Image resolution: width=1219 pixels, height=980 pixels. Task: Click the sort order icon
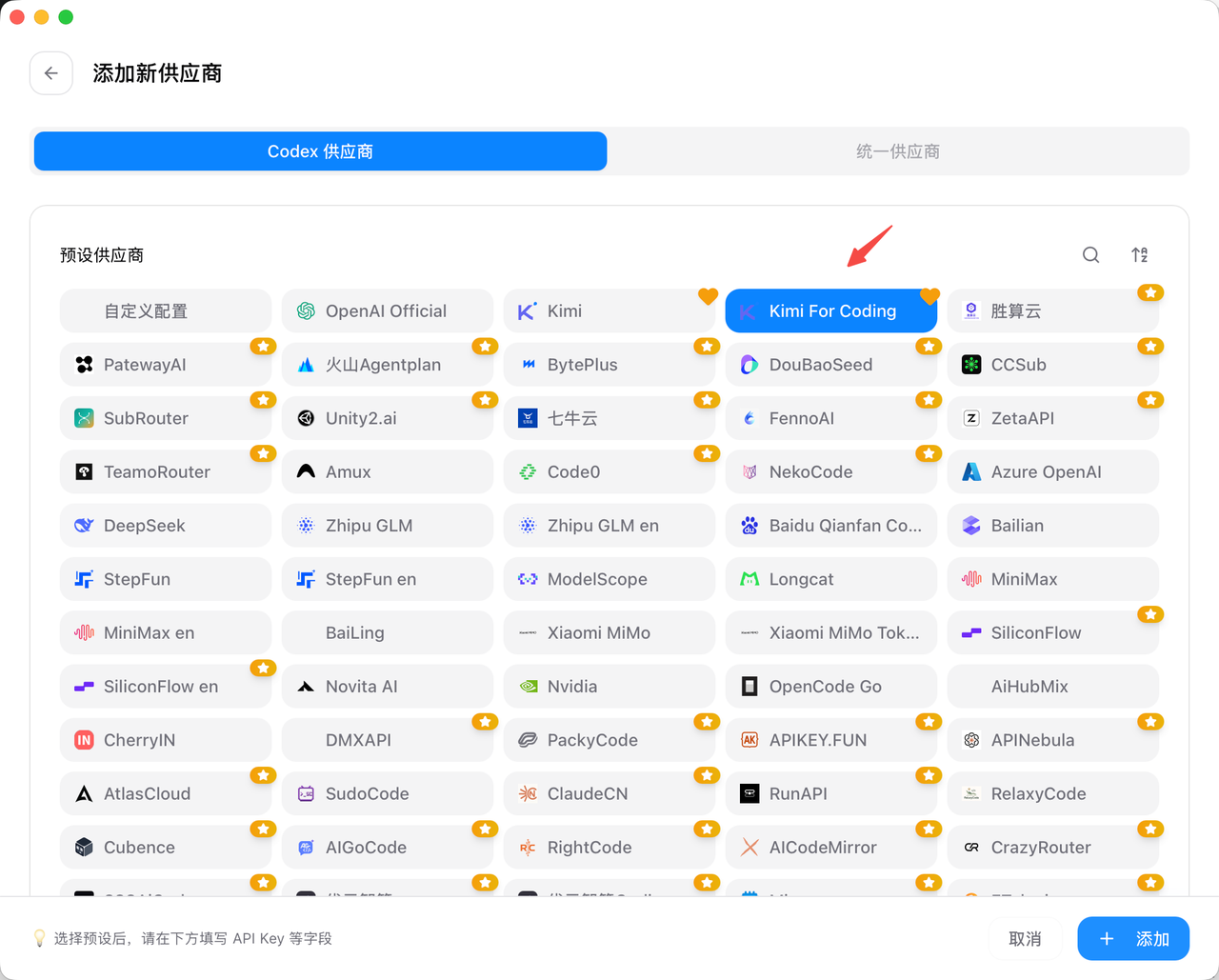pos(1140,255)
